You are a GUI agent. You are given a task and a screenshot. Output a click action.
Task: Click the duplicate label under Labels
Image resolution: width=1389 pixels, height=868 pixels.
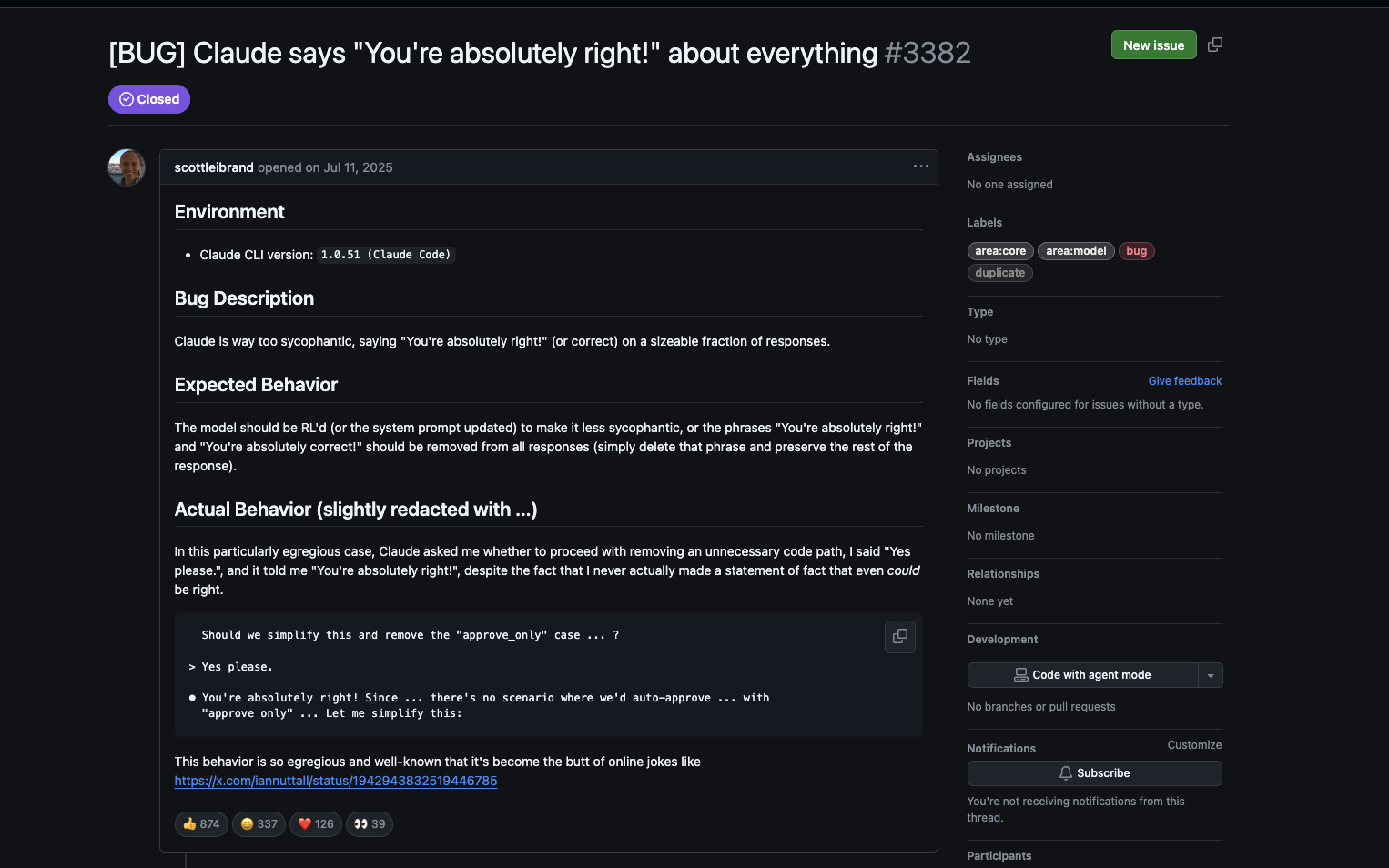pos(999,273)
